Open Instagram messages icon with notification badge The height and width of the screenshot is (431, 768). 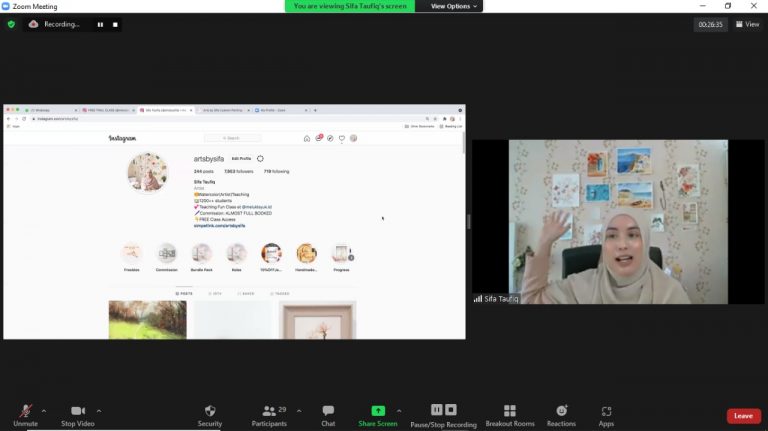(x=319, y=138)
